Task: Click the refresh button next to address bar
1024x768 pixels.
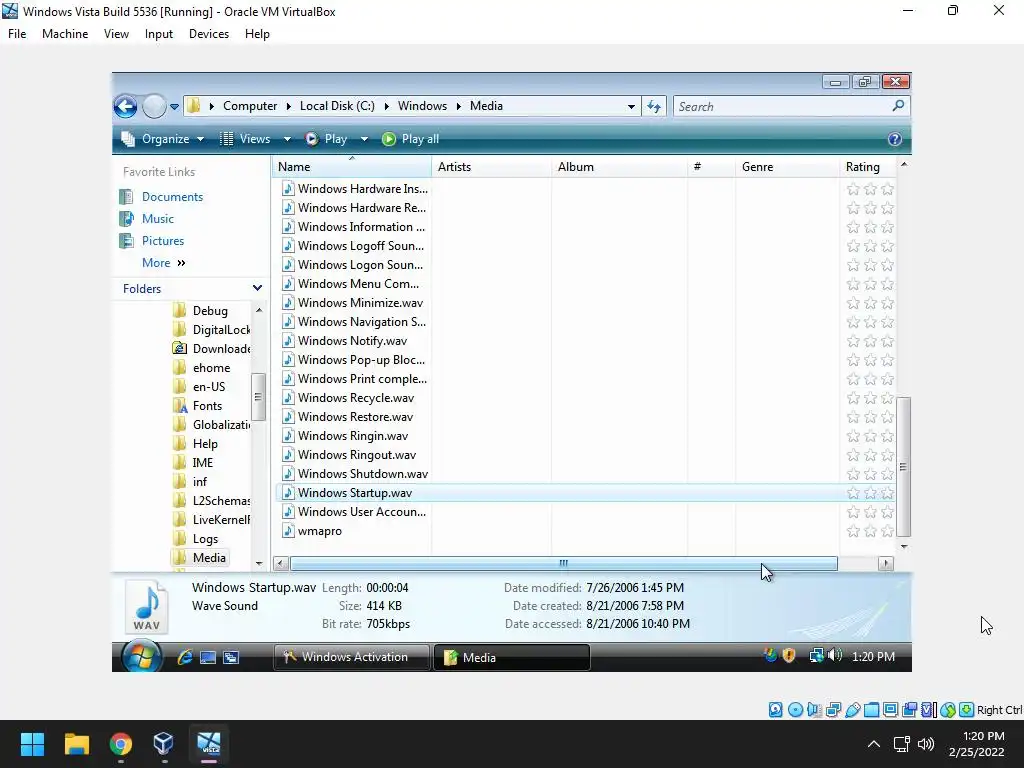Action: point(654,106)
